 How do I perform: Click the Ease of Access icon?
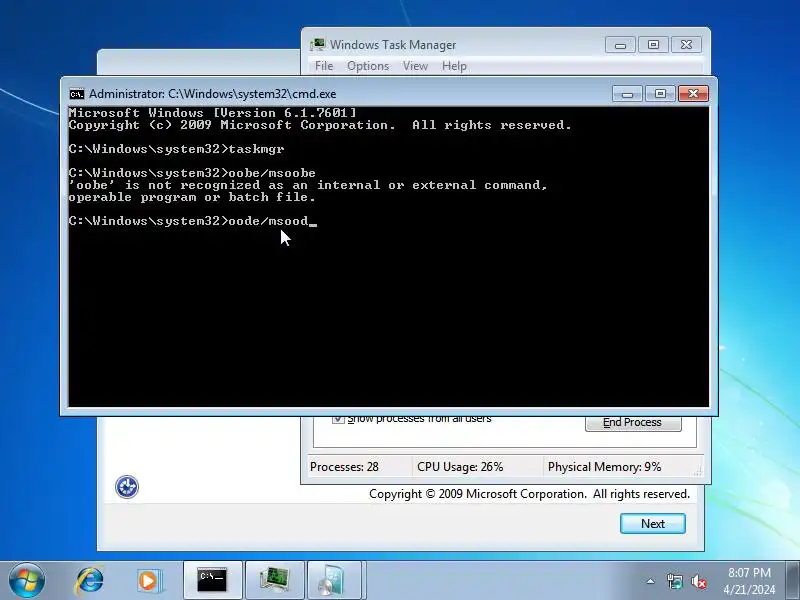[x=127, y=486]
